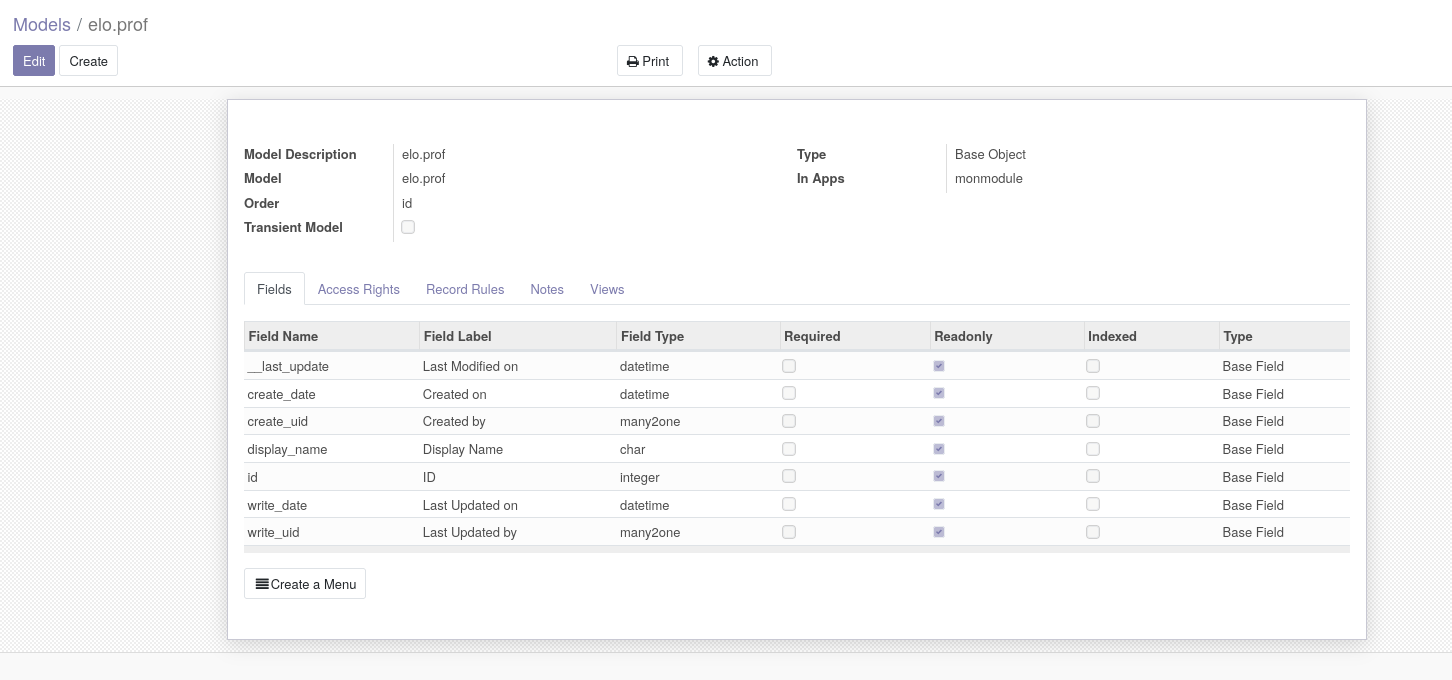This screenshot has height=680, width=1452.
Task: Click the gear icon in Action button
Action: pyautogui.click(x=713, y=62)
